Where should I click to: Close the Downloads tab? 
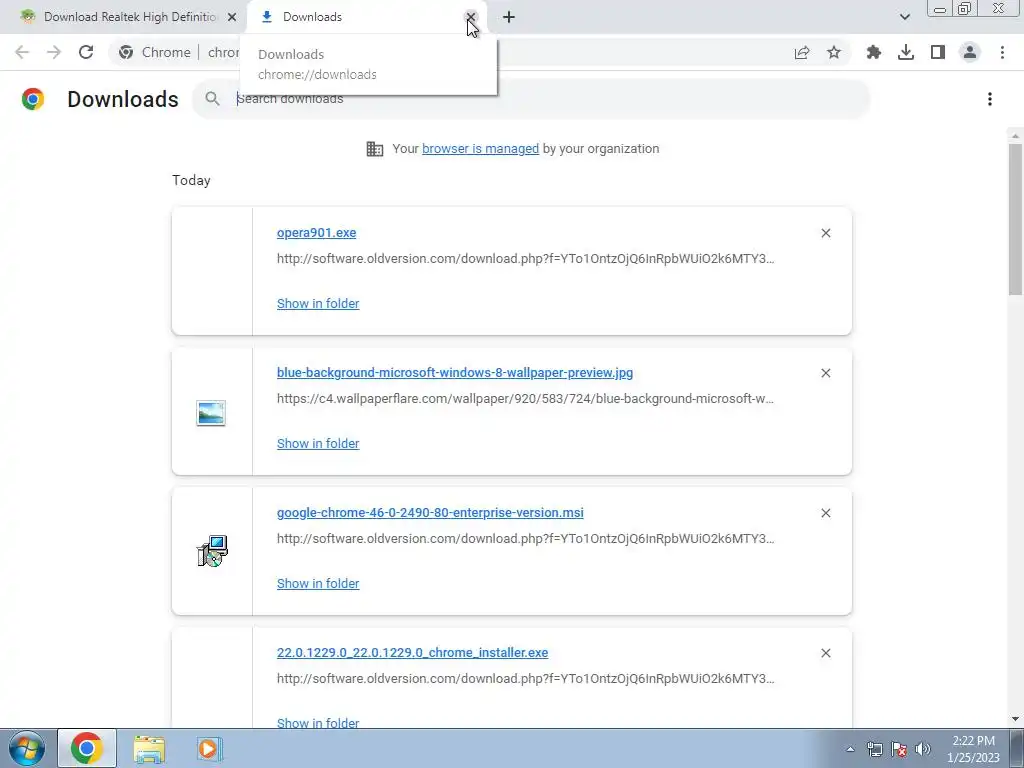[470, 17]
